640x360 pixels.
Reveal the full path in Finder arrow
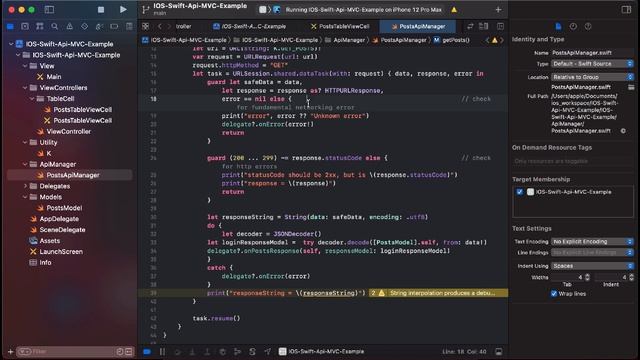(623, 131)
